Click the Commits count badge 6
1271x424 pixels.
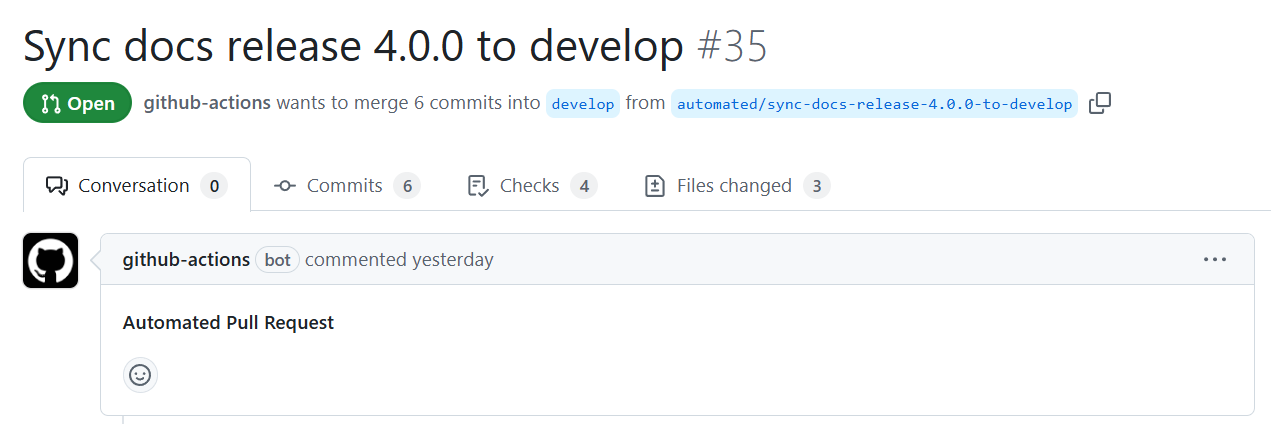406,186
